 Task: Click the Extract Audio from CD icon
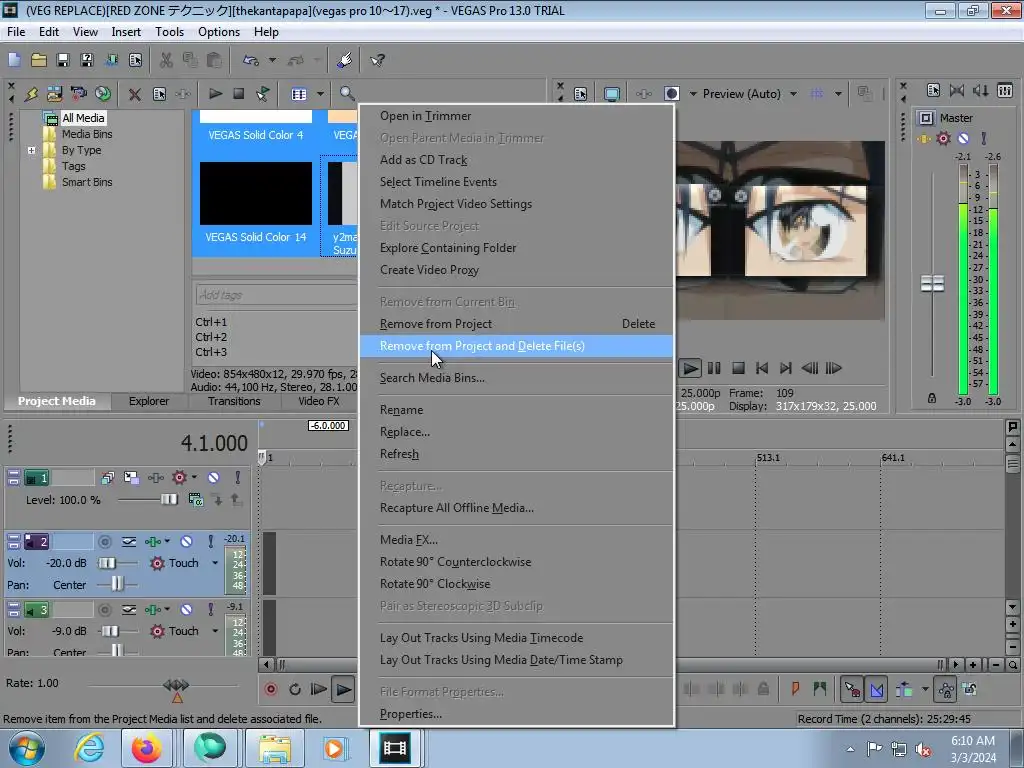(103, 94)
